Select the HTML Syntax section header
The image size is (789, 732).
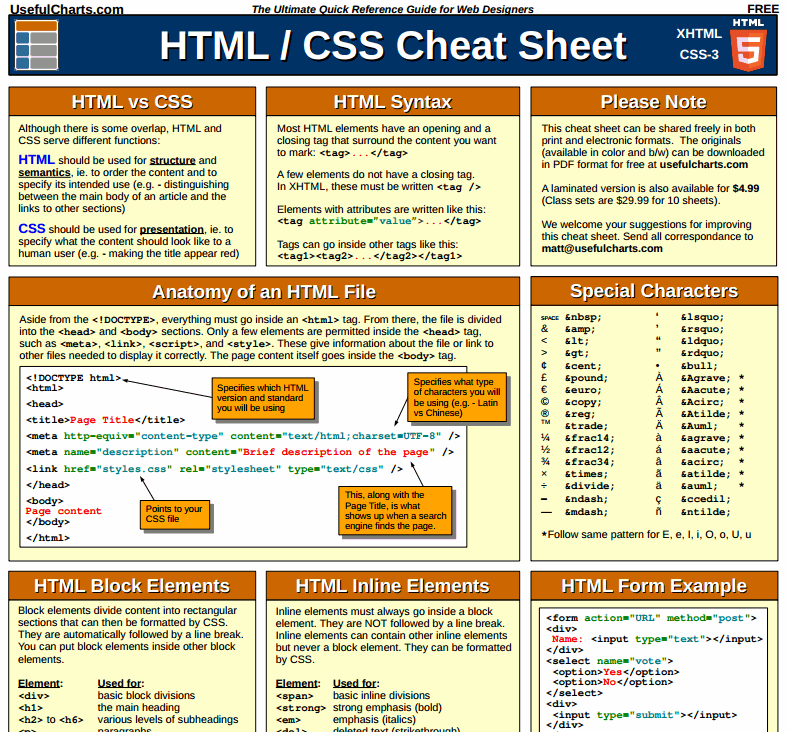point(392,102)
